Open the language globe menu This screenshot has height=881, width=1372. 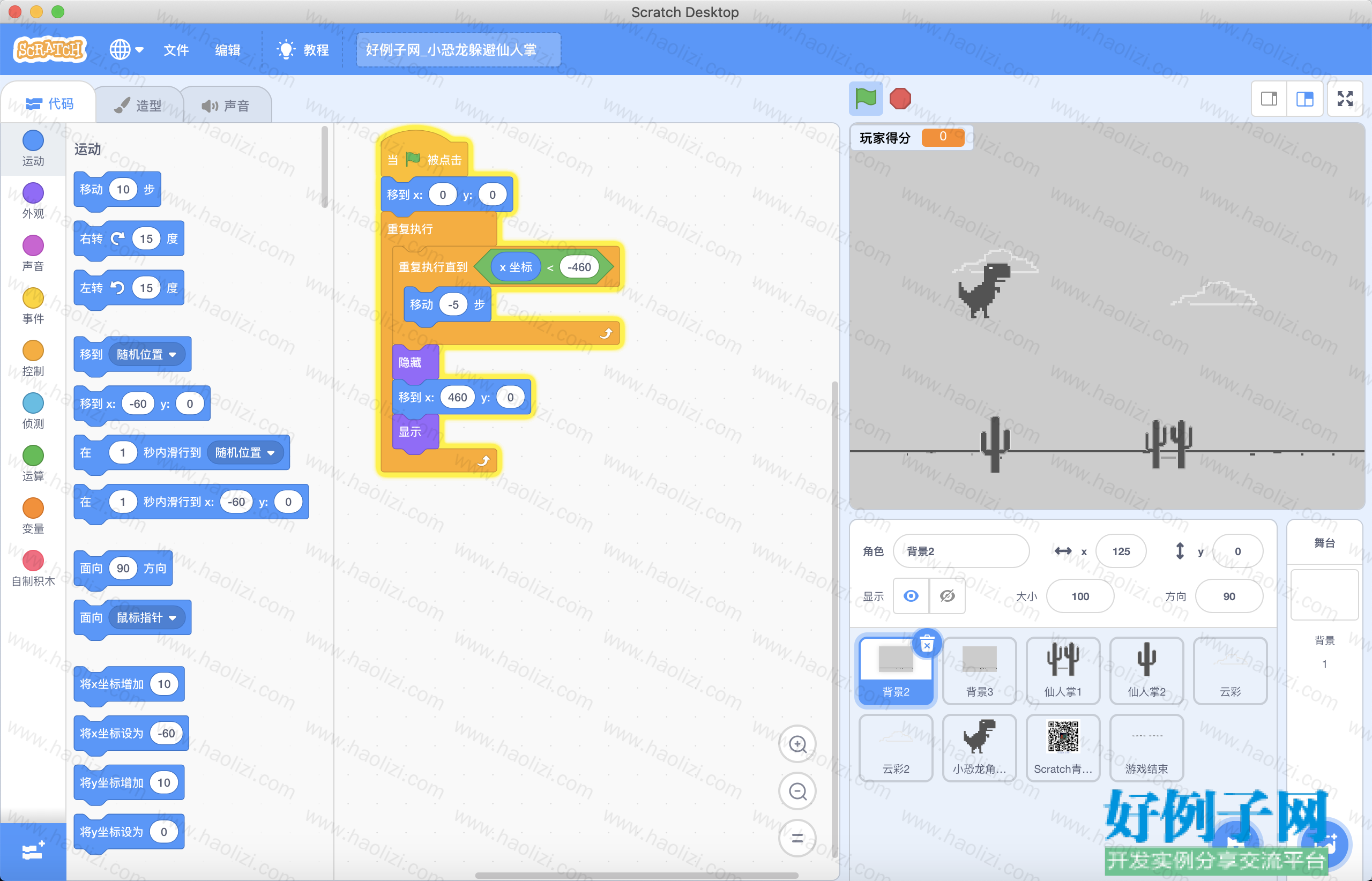(126, 50)
